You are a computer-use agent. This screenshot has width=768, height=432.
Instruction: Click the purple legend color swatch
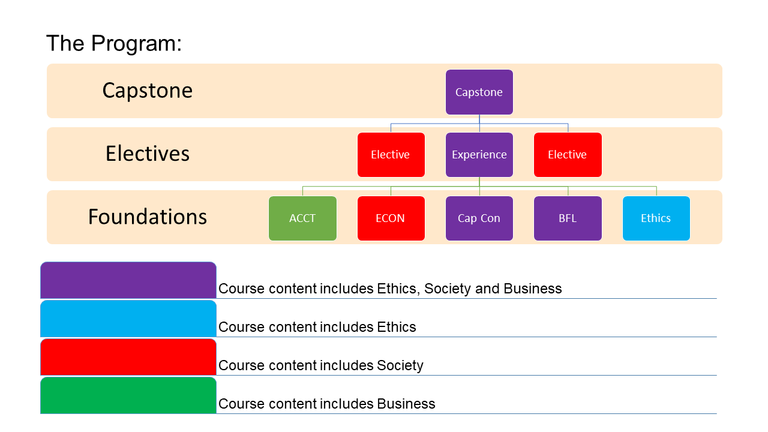pyautogui.click(x=128, y=280)
